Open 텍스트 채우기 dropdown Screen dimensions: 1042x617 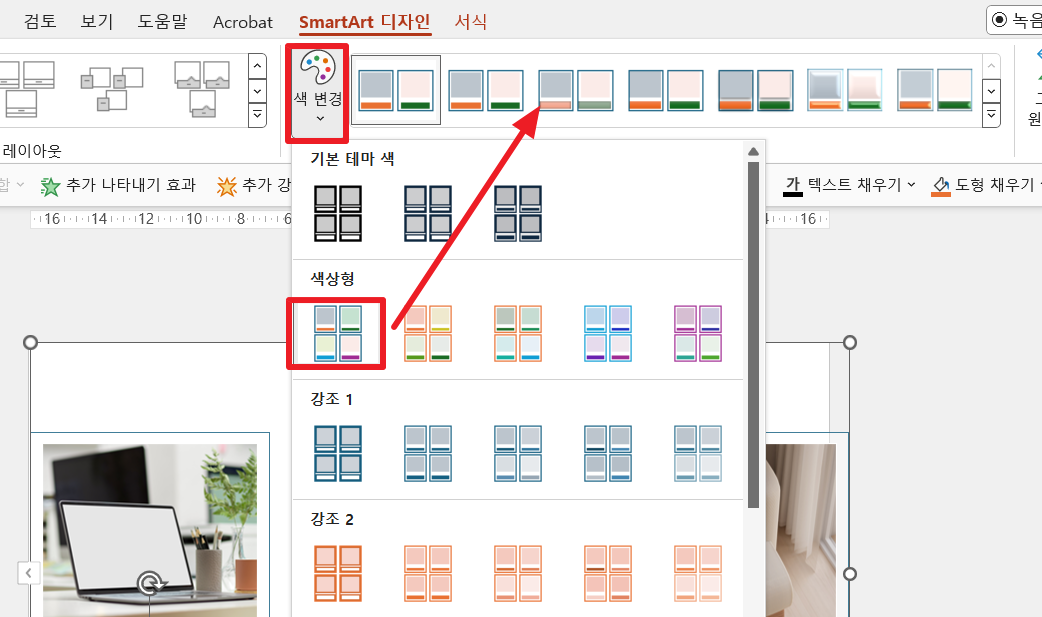849,185
